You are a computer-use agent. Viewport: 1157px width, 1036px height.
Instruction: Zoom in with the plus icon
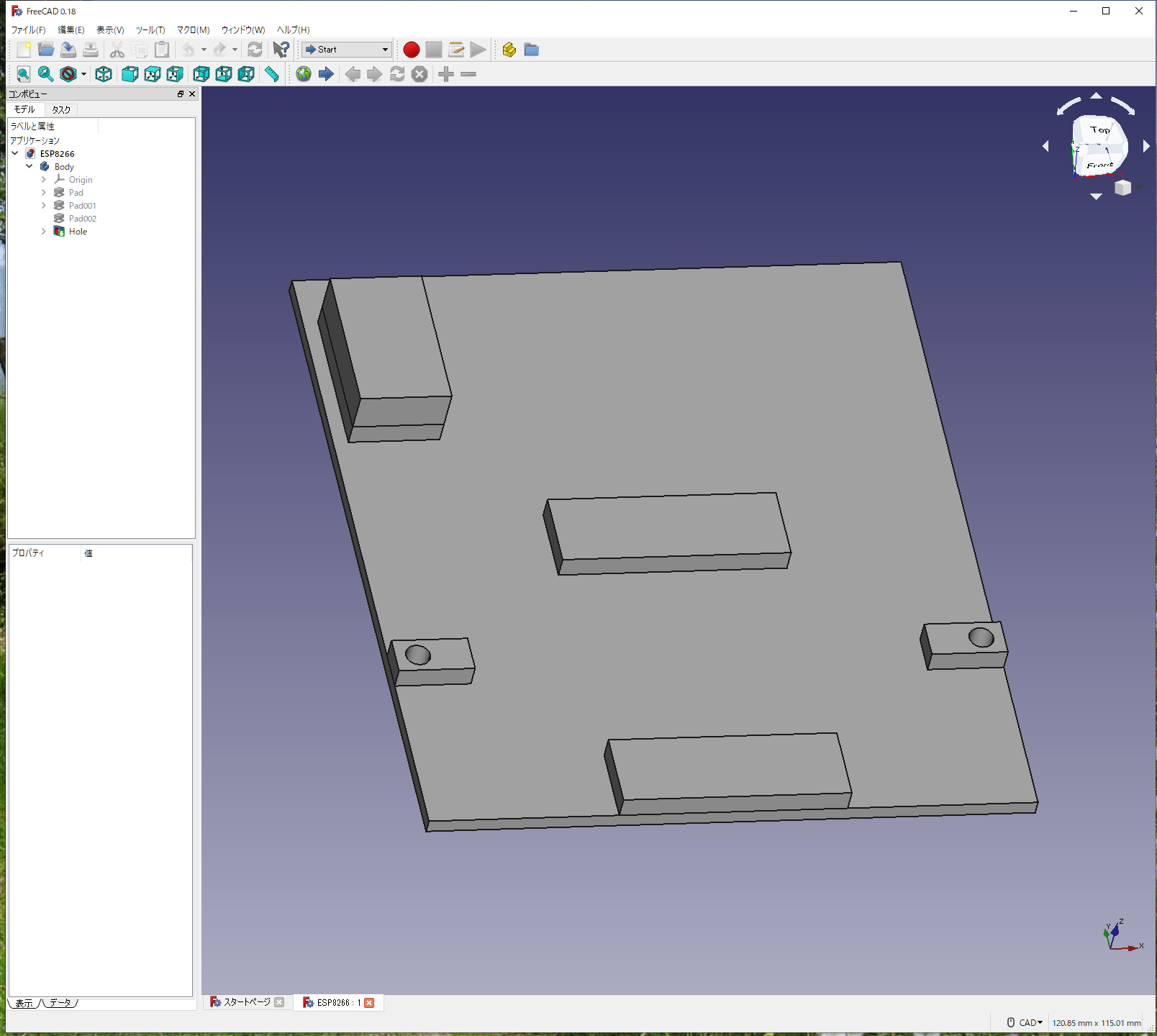[446, 74]
